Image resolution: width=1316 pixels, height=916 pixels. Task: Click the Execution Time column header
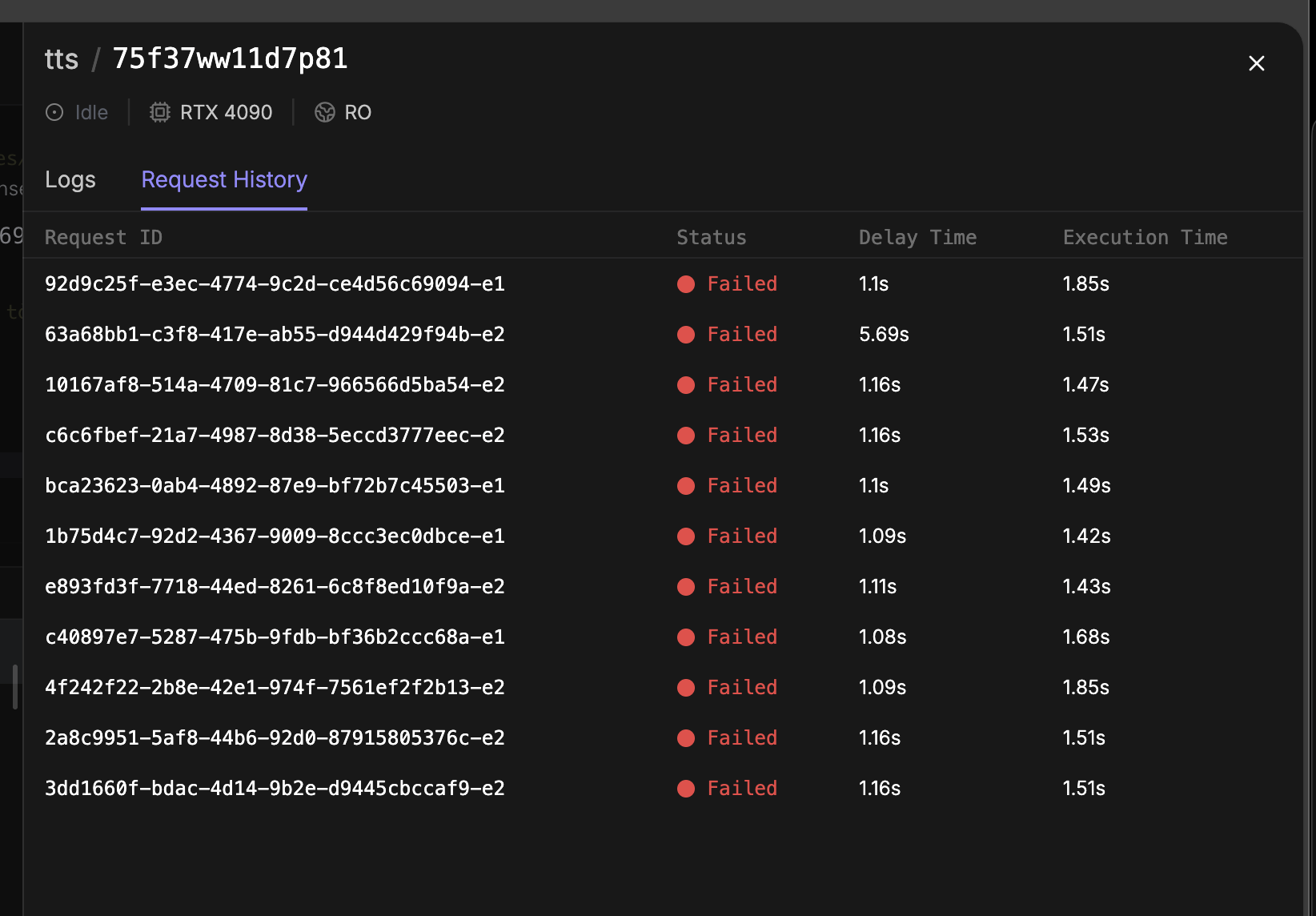(1145, 237)
